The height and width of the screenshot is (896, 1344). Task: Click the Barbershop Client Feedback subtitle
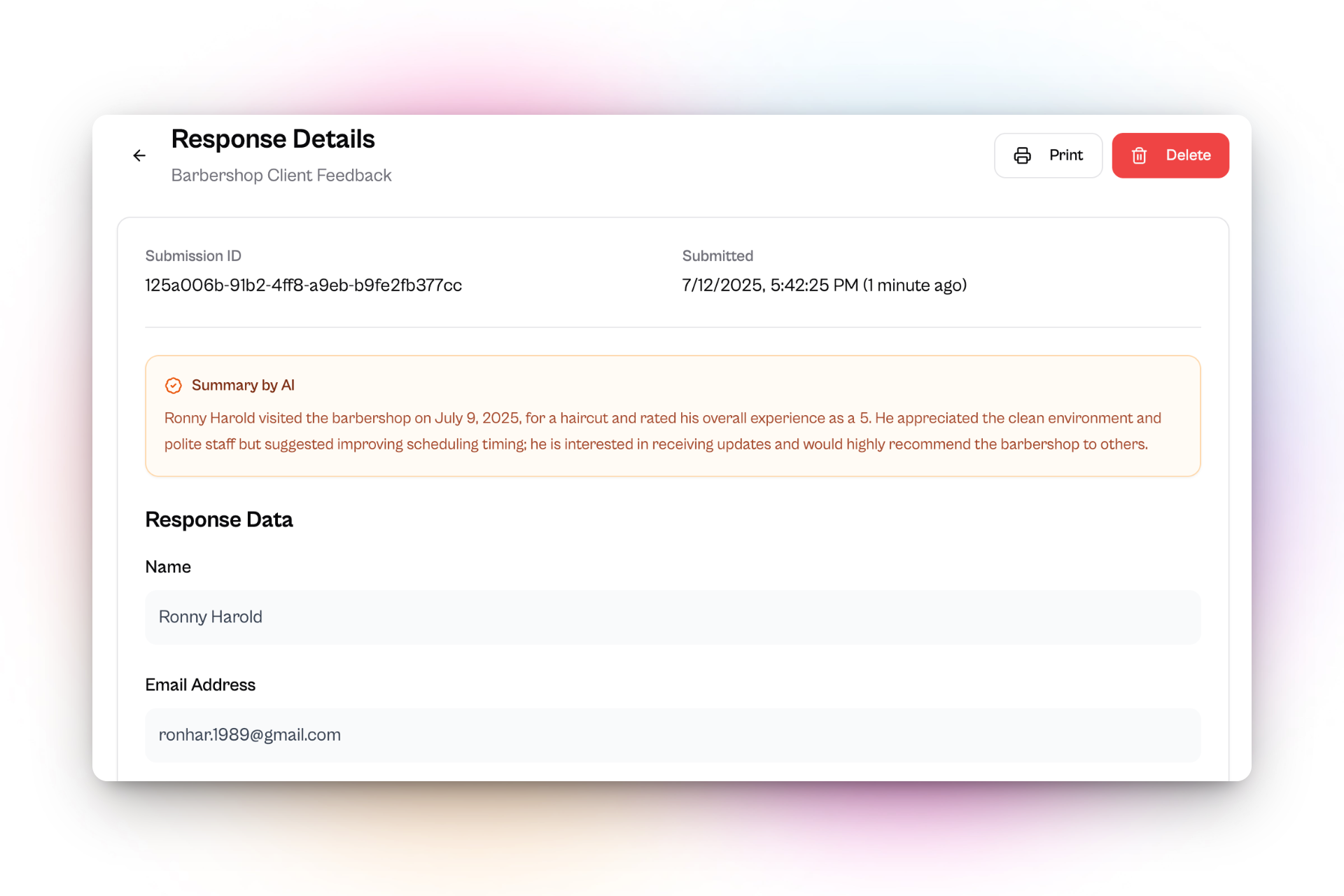point(281,176)
